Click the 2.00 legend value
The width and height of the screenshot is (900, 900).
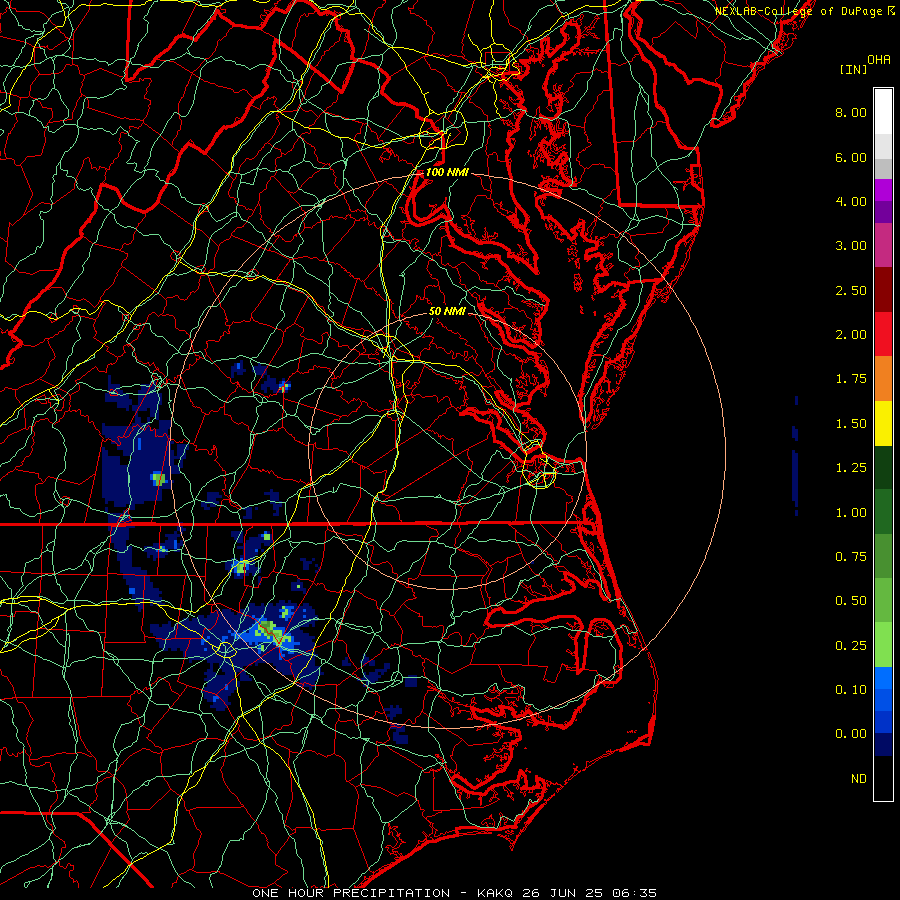pyautogui.click(x=851, y=335)
